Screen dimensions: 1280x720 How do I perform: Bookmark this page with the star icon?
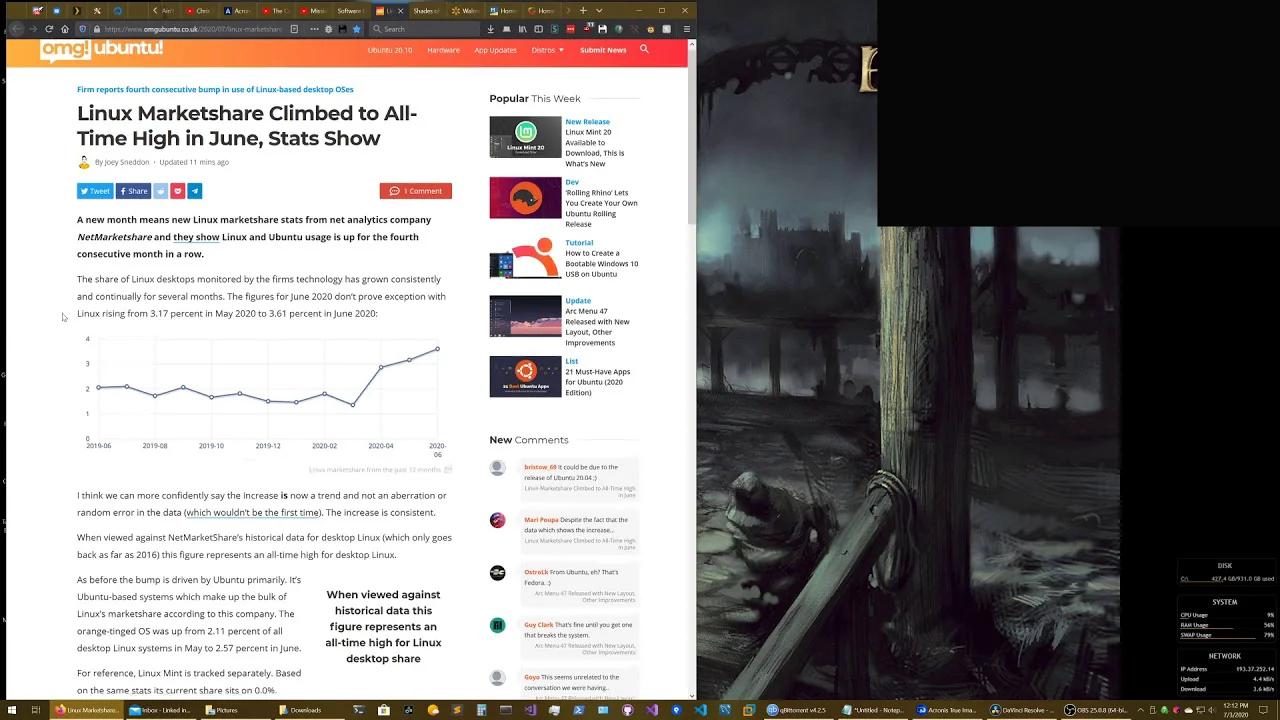(x=356, y=29)
